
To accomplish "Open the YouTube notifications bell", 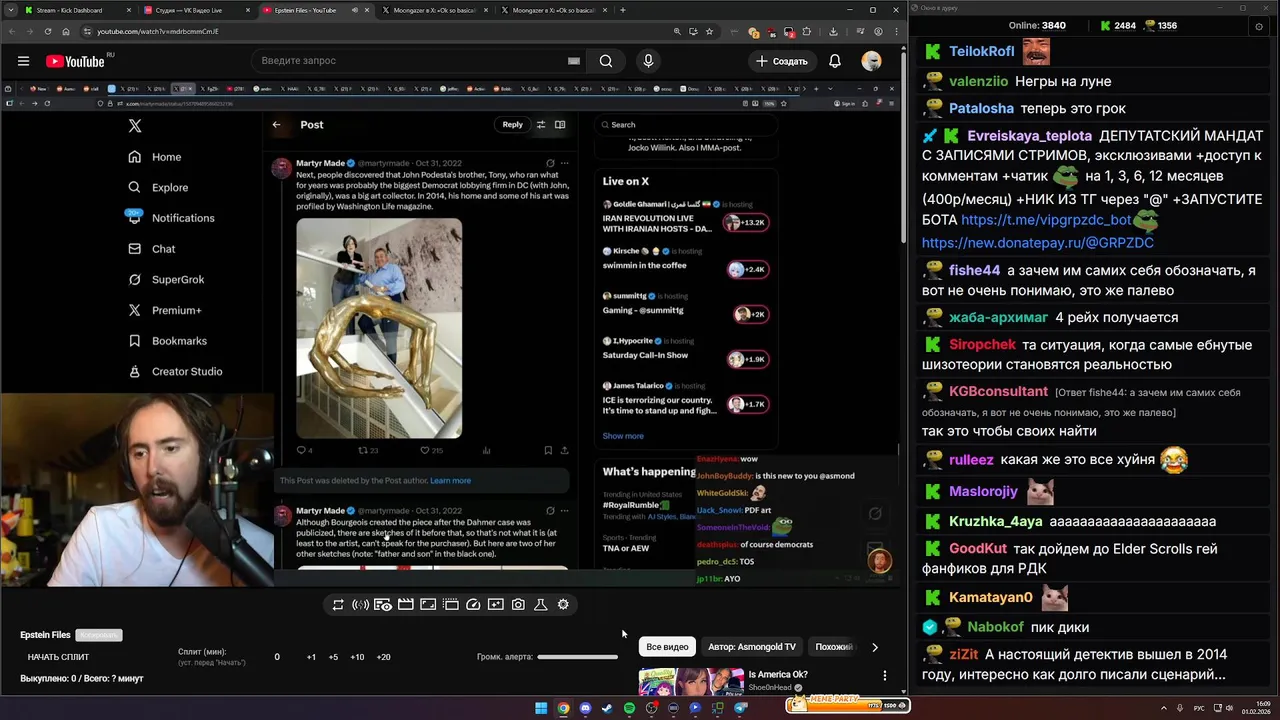I will point(834,61).
